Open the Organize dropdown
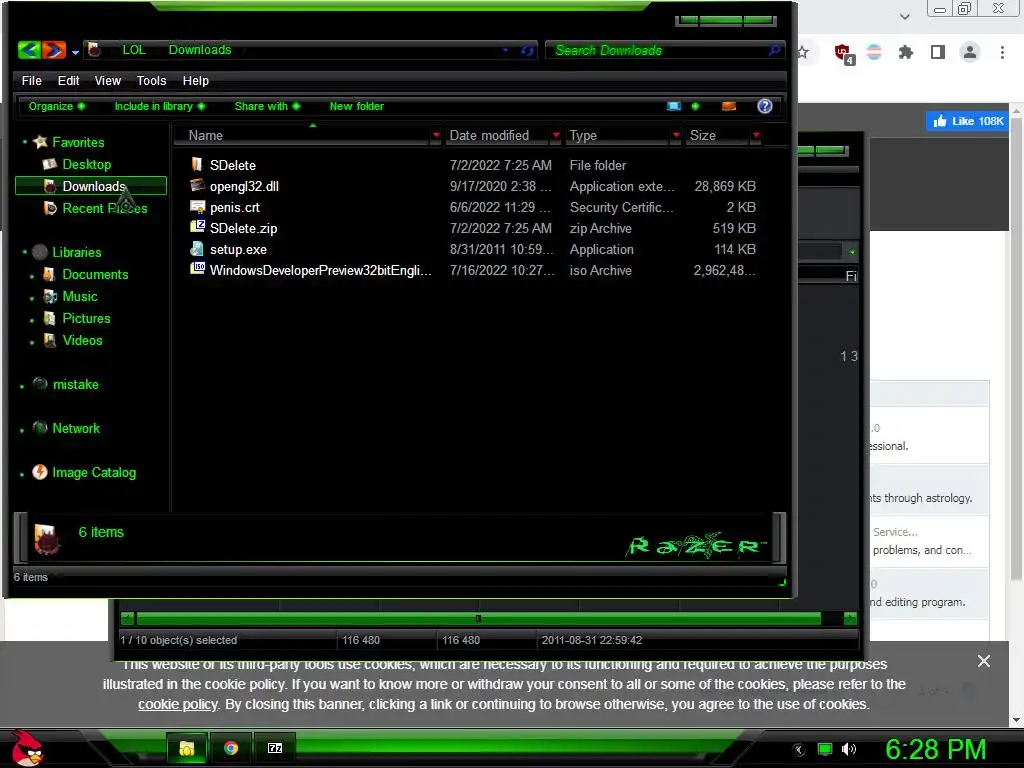Image resolution: width=1024 pixels, height=768 pixels. (x=57, y=106)
